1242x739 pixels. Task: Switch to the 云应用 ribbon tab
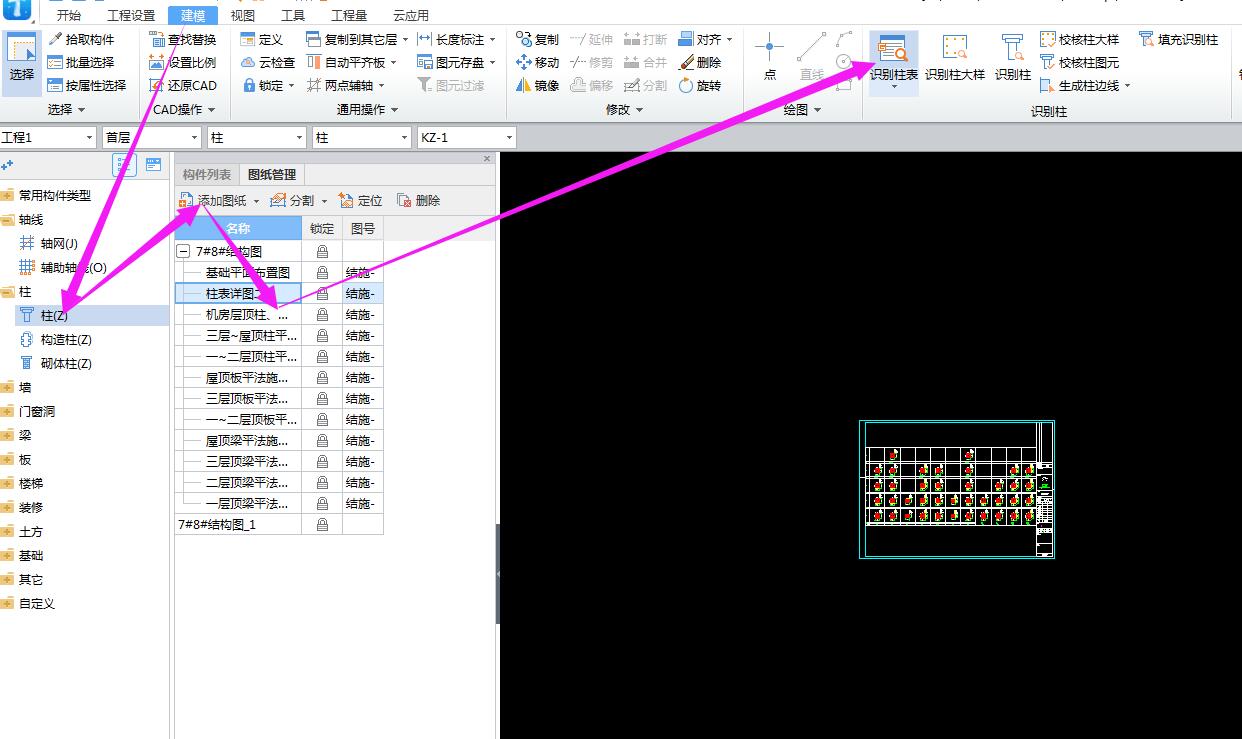[410, 15]
